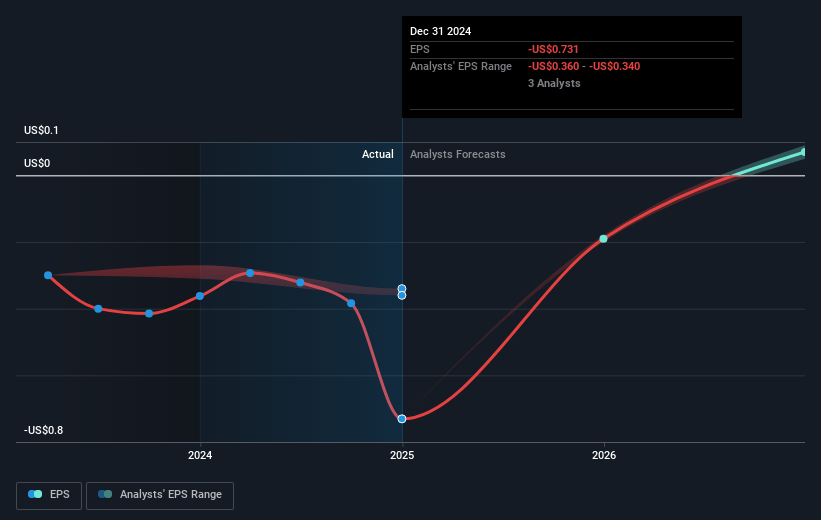
Task: Click the 2025 x-axis label
Action: tap(402, 456)
